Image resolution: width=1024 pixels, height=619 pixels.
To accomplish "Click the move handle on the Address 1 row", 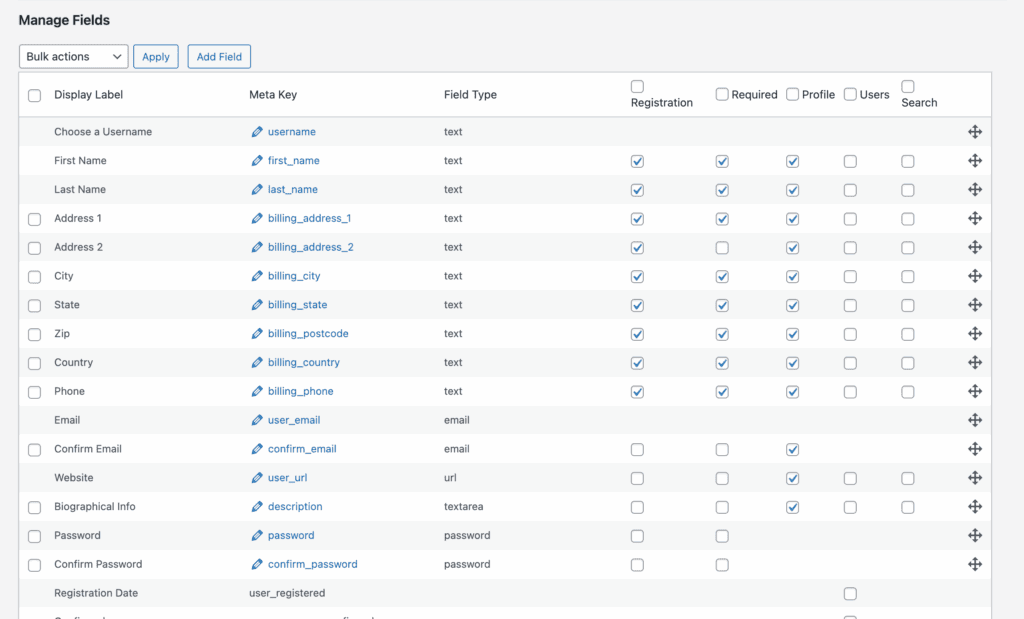I will point(975,218).
